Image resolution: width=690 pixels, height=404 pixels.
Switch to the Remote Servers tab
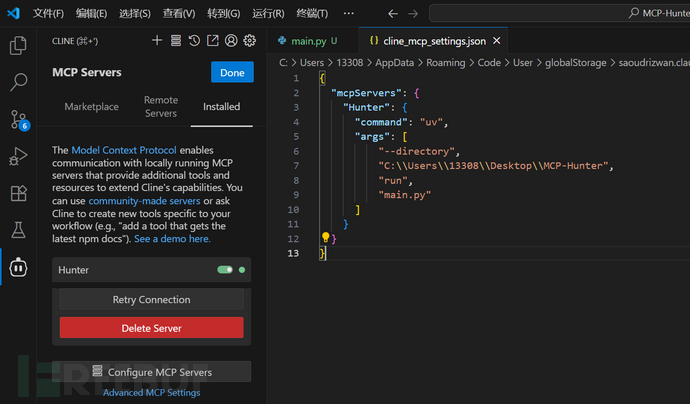coord(161,107)
